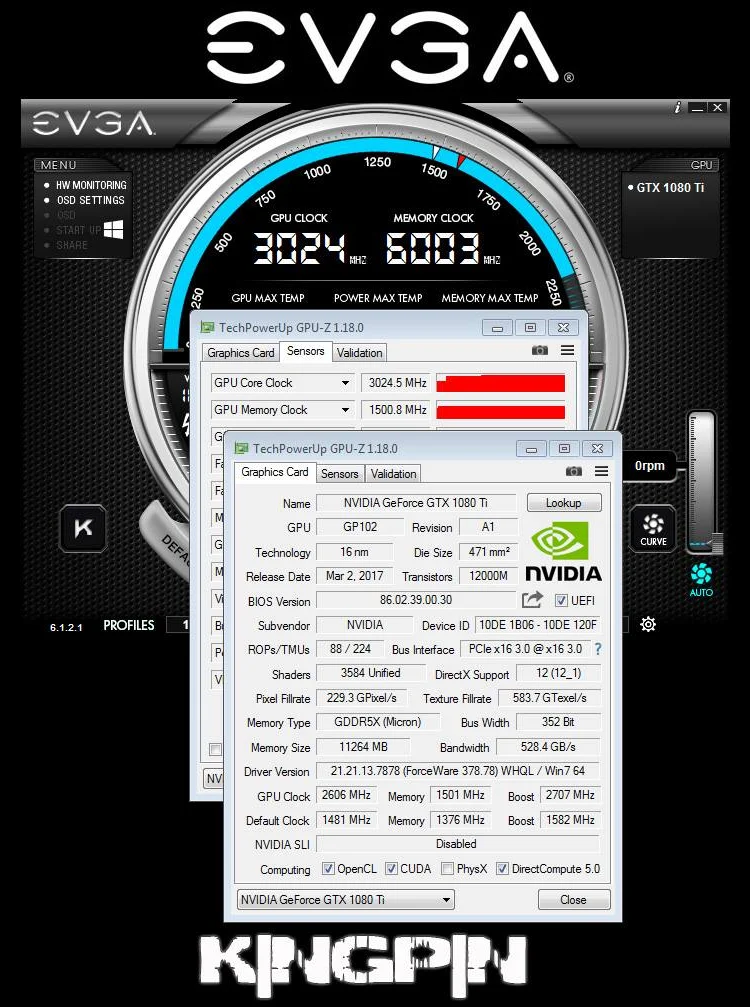Click the 229.3 GPixel/s pixel fillrate value
Screen dimensions: 750x1007
(362, 698)
